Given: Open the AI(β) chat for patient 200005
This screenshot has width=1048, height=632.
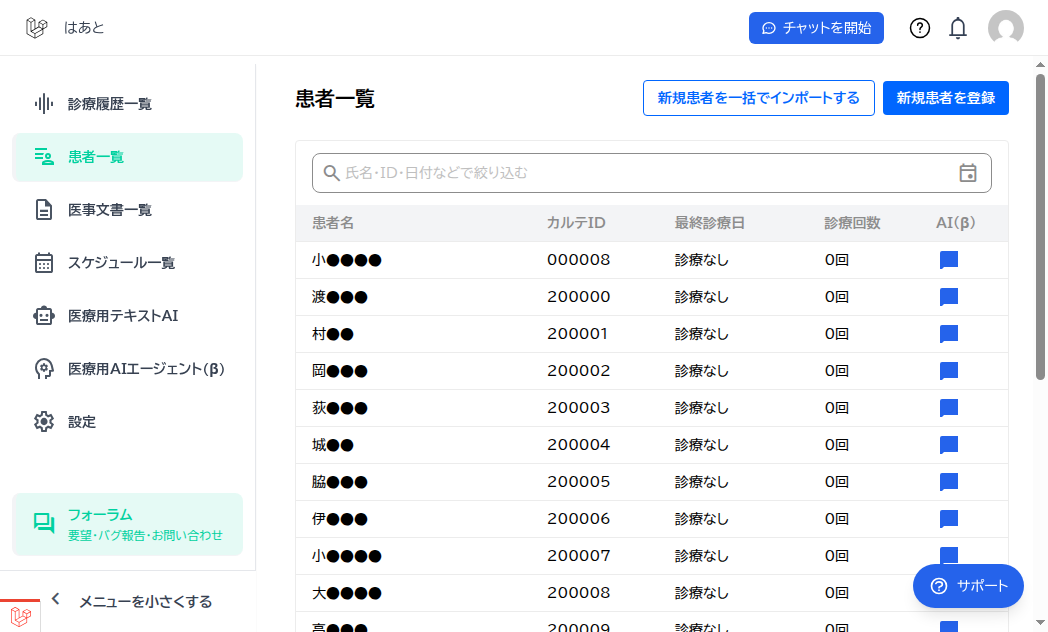Looking at the screenshot, I should click(x=948, y=481).
